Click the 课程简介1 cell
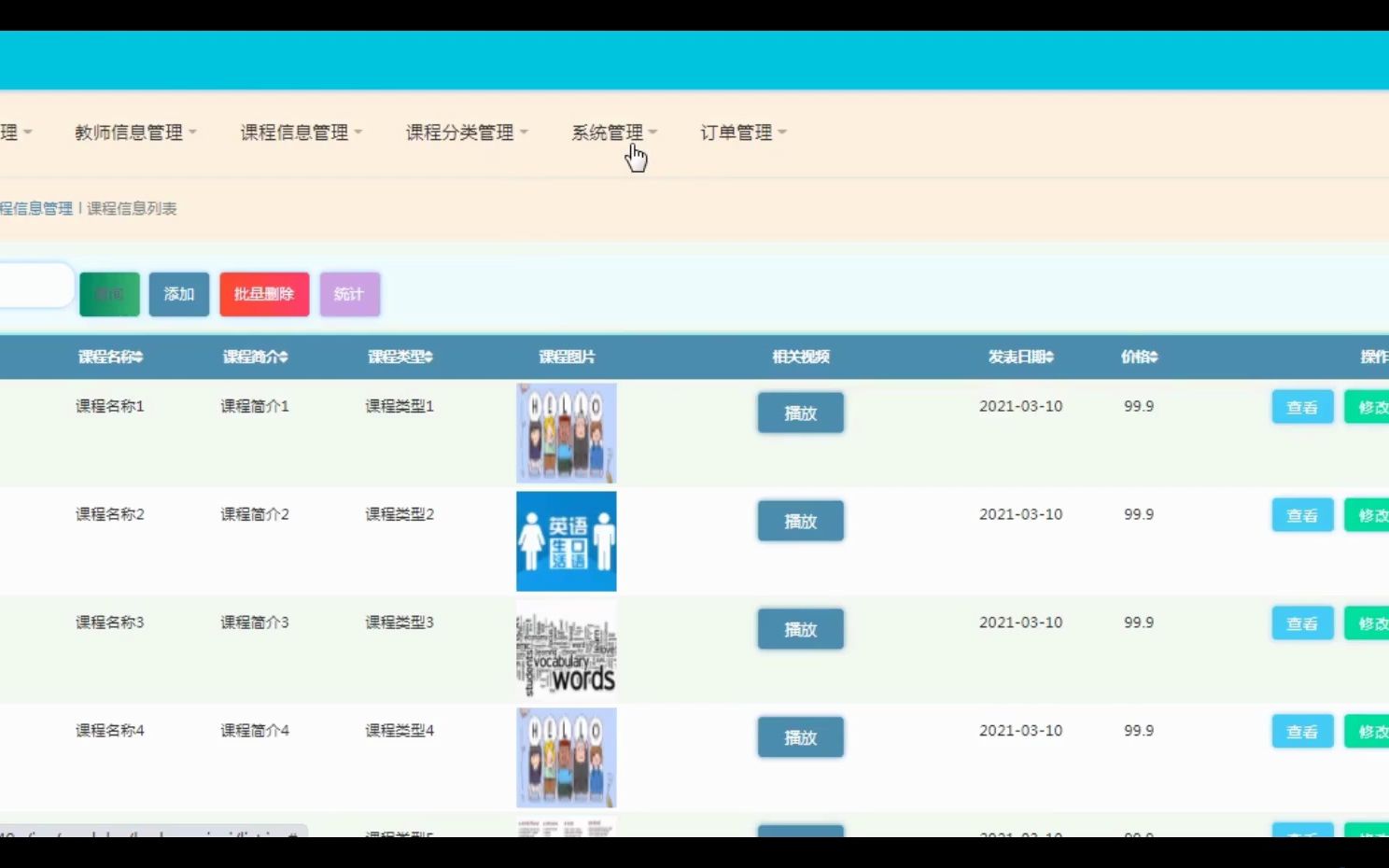Viewport: 1389px width, 868px height. (255, 406)
